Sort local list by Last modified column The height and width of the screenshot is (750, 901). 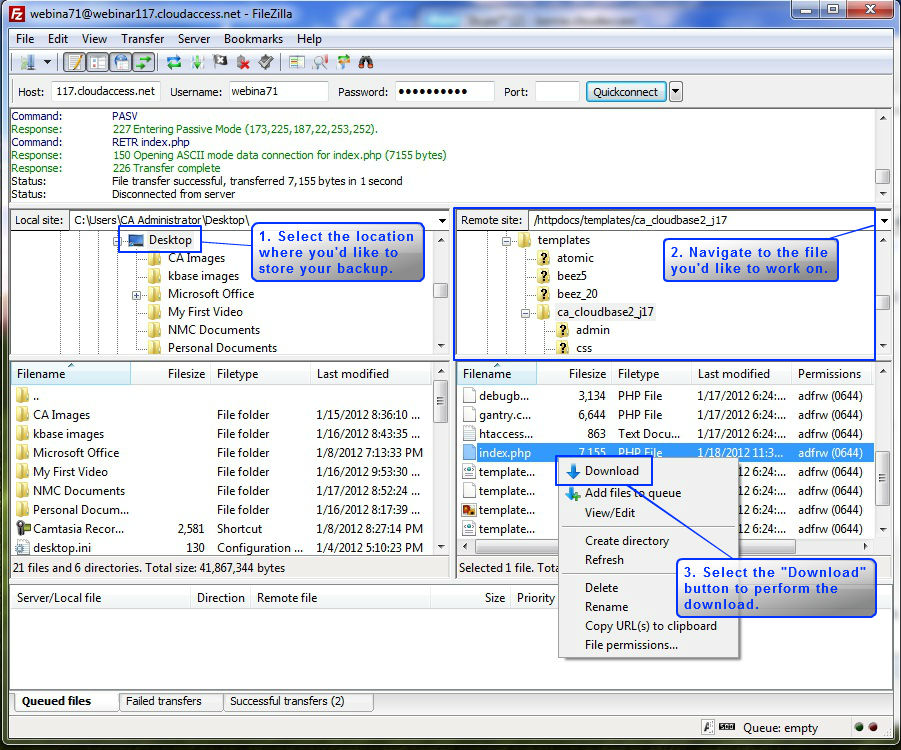point(371,374)
